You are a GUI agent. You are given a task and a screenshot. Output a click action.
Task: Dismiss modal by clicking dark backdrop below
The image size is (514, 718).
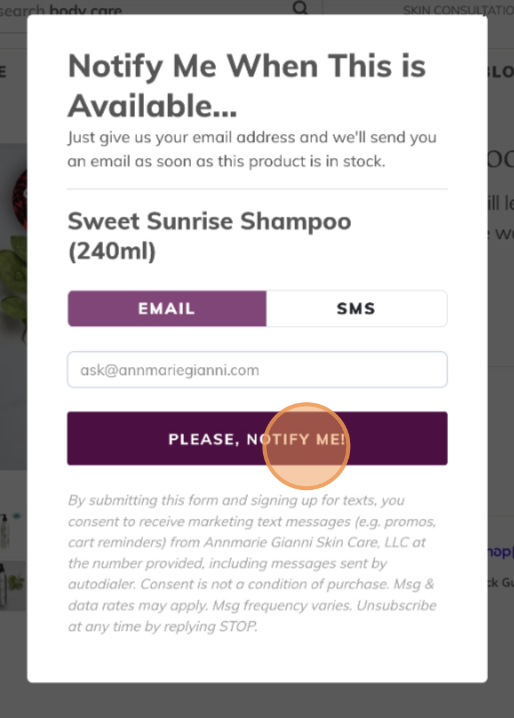tap(257, 701)
